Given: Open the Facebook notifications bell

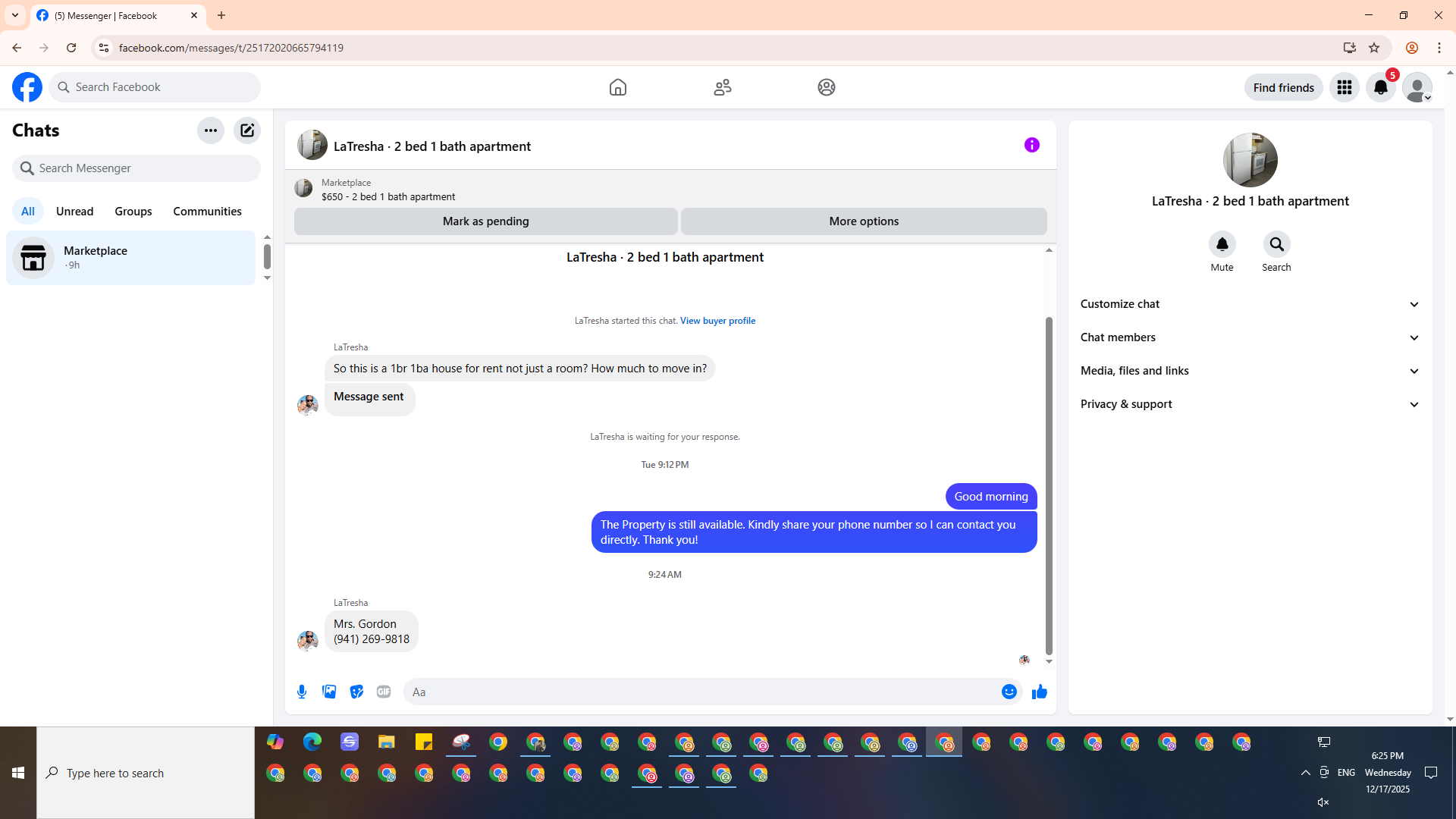Looking at the screenshot, I should [x=1380, y=87].
